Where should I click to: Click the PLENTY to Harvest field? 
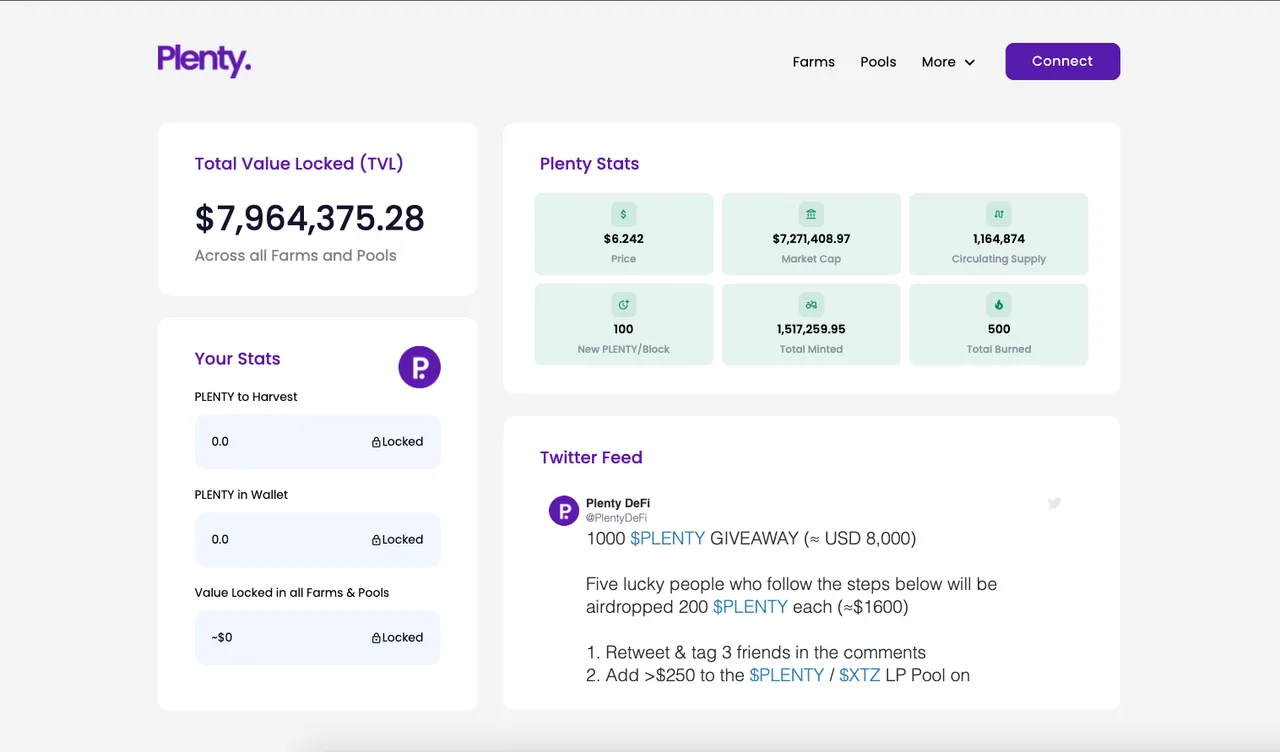pyautogui.click(x=317, y=442)
